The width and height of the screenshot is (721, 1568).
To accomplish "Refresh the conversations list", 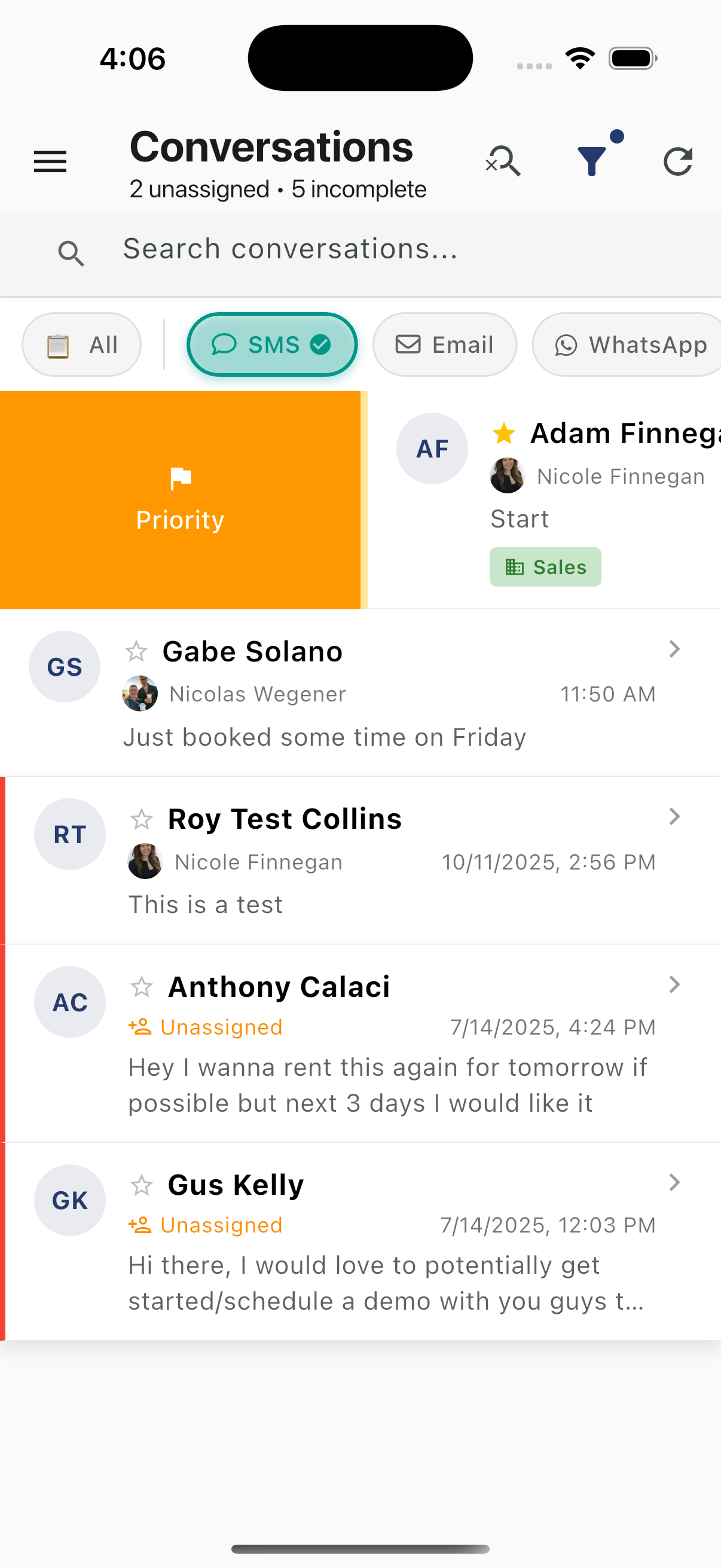I will pos(678,161).
